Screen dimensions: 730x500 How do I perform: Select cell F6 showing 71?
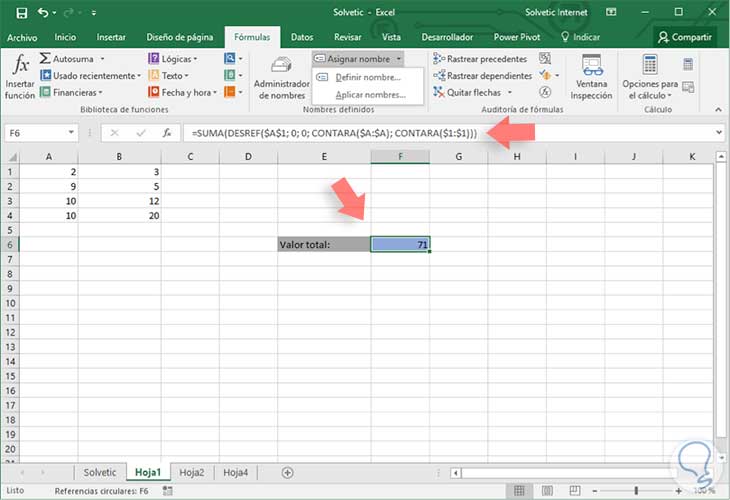pos(400,244)
